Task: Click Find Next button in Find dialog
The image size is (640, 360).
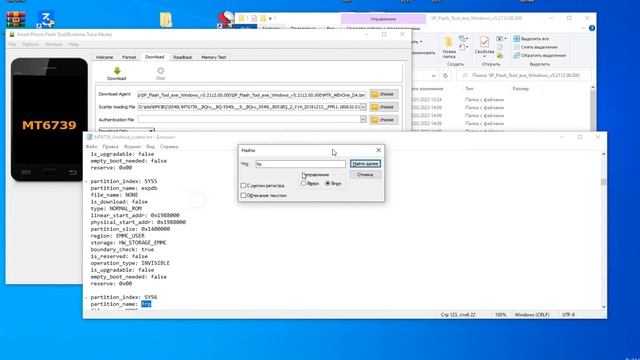Action: tap(365, 164)
